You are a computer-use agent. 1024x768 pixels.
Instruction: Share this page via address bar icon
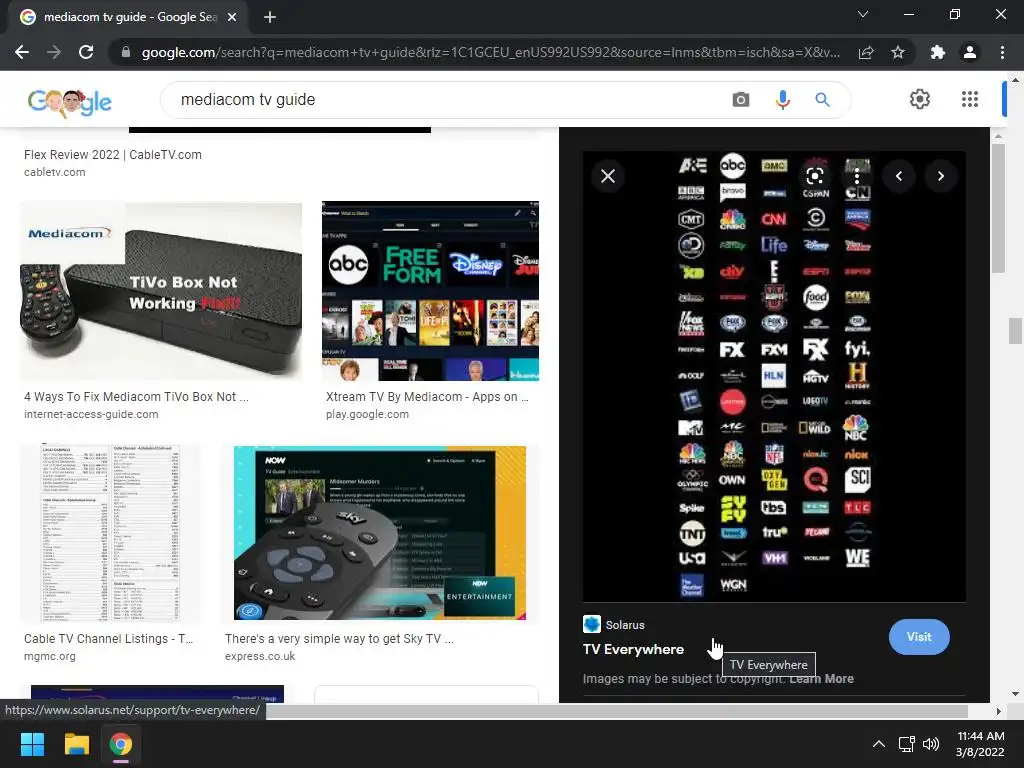point(866,52)
